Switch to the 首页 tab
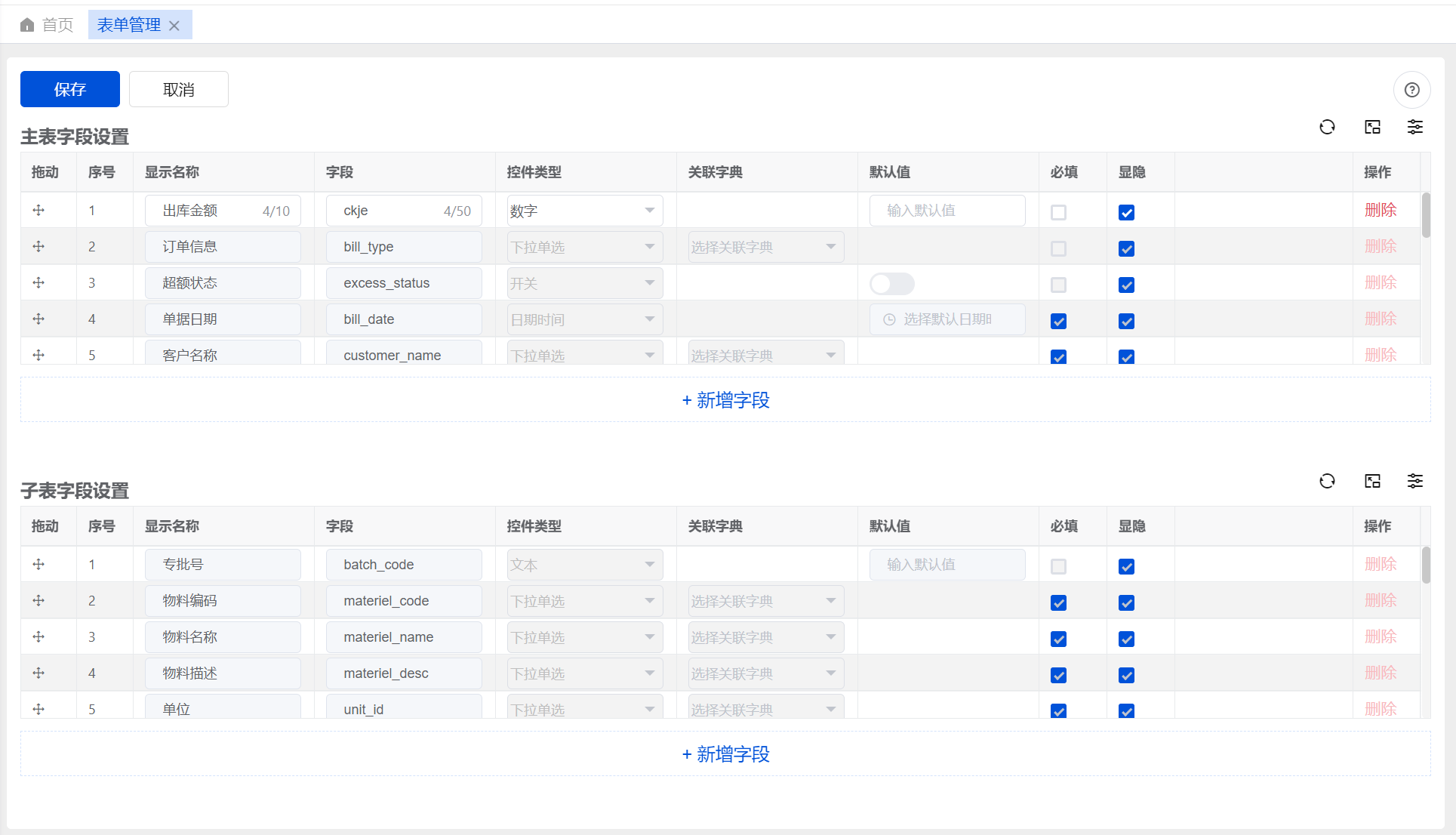The height and width of the screenshot is (835, 1456). click(47, 25)
